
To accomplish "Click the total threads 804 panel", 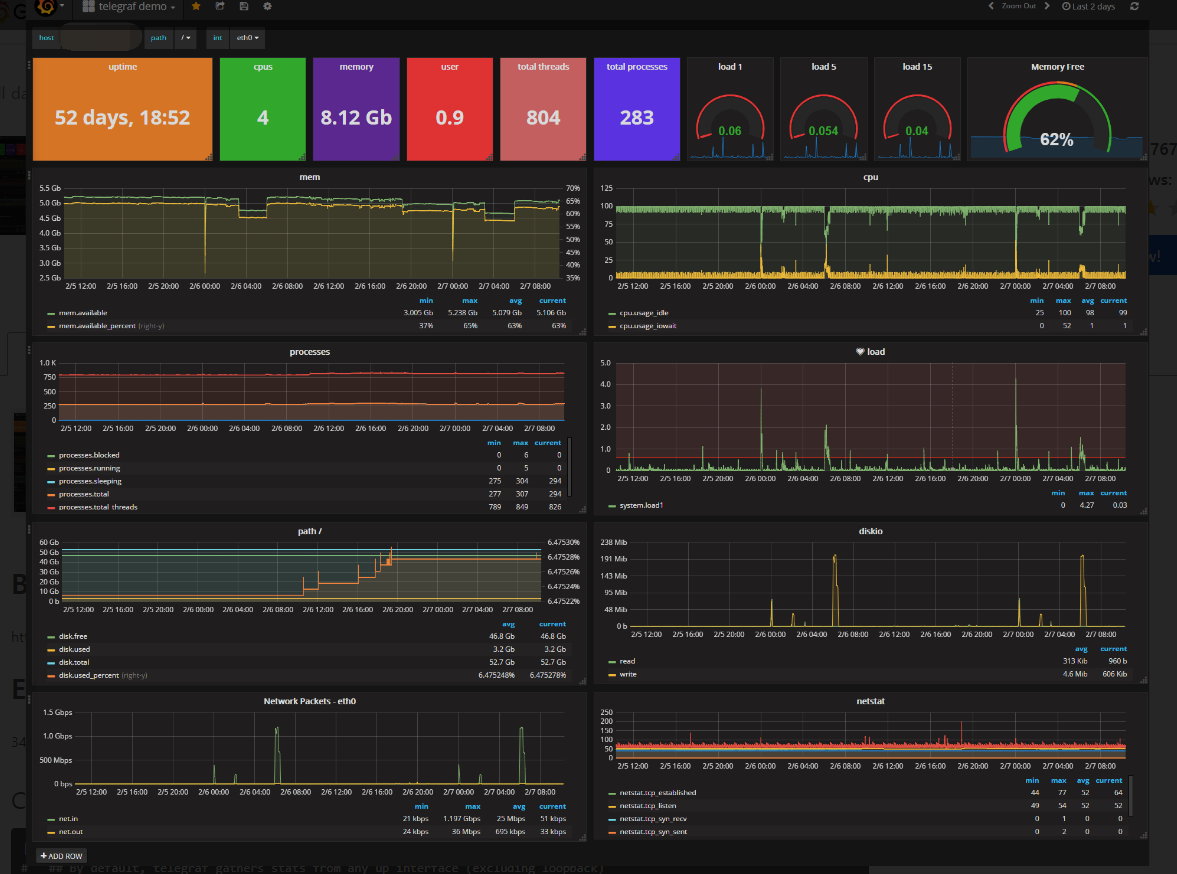I will click(x=543, y=109).
